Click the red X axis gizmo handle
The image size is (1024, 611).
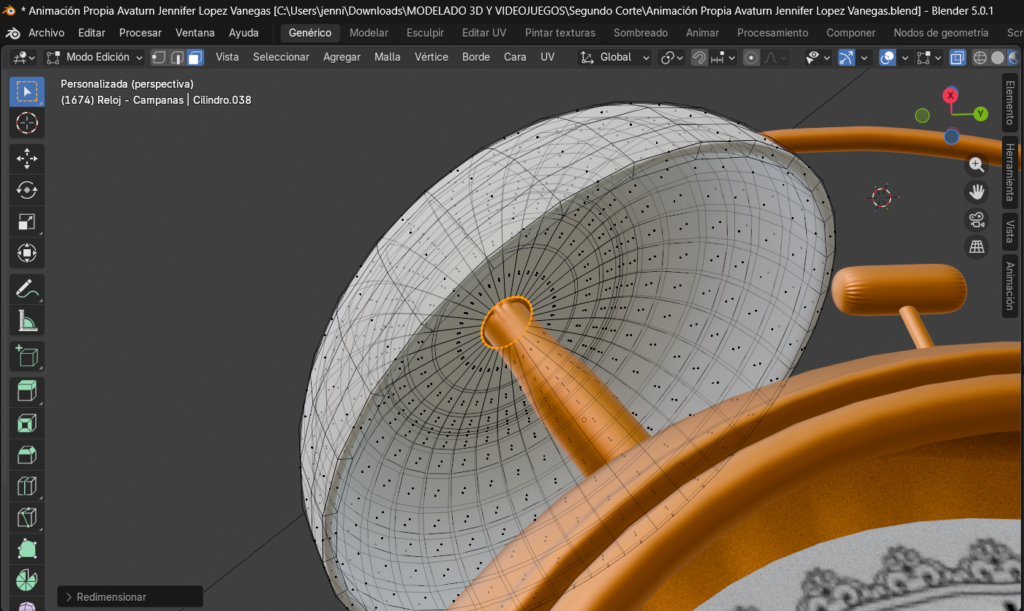pos(950,95)
